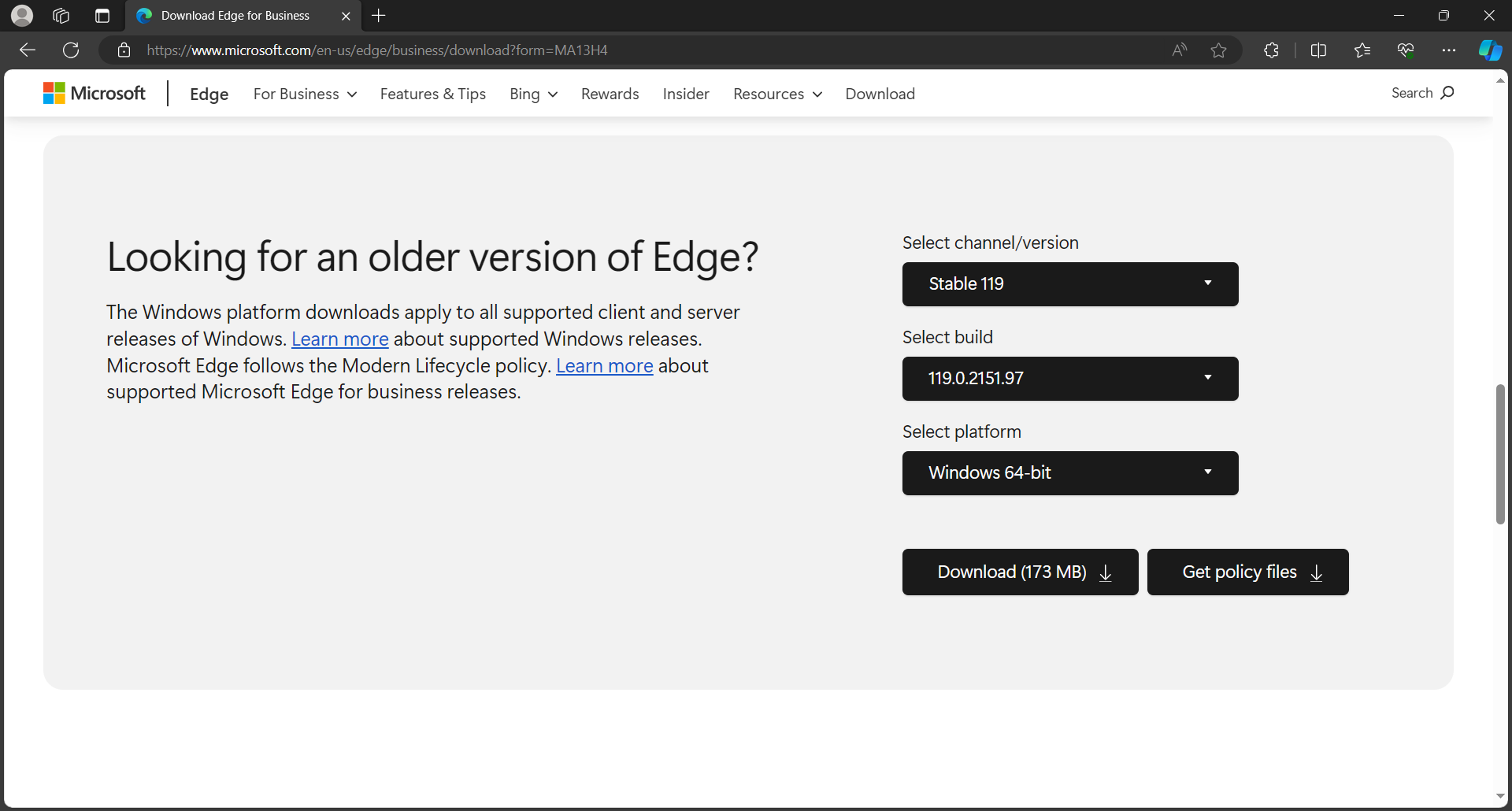Navigate back to previous page
Screen dimensions: 1512x811
pos(27,50)
